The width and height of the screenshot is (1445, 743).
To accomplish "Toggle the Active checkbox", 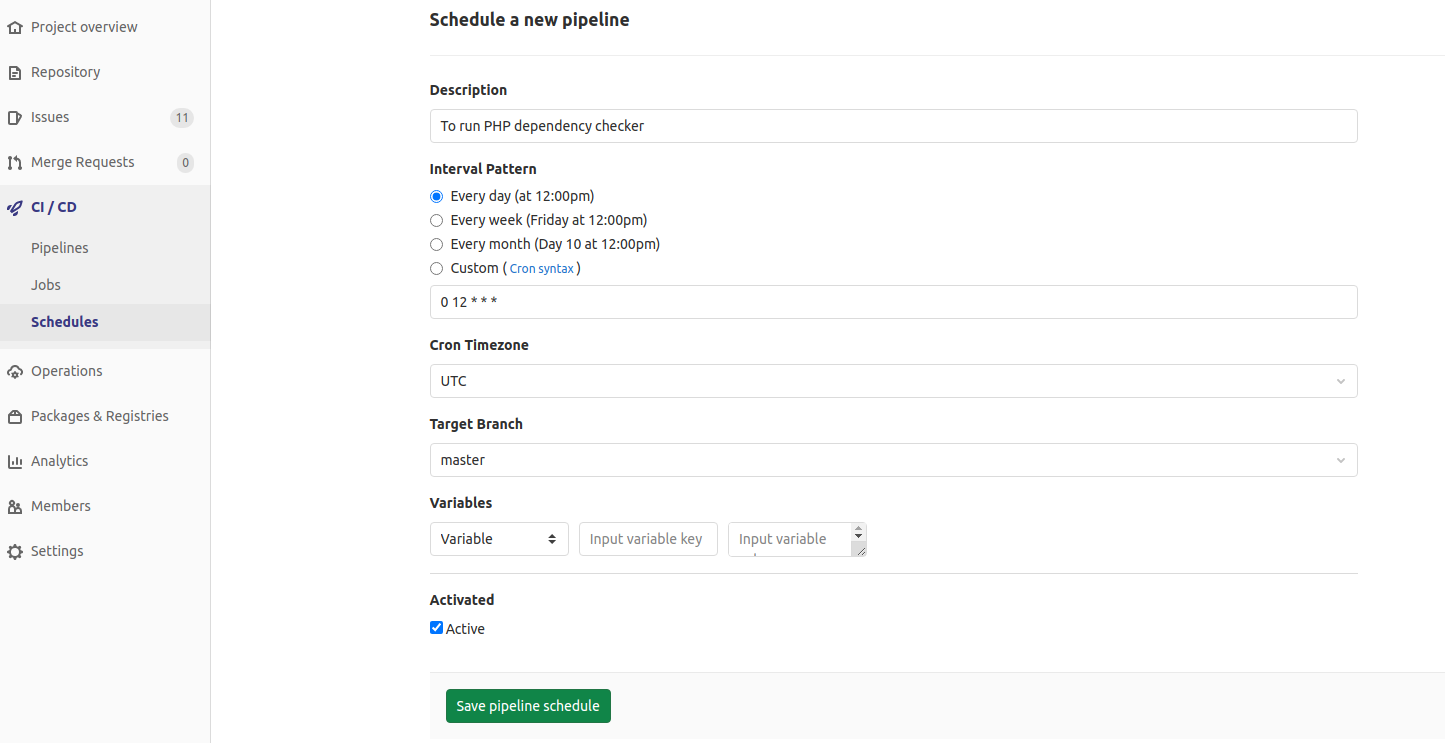I will pyautogui.click(x=436, y=628).
